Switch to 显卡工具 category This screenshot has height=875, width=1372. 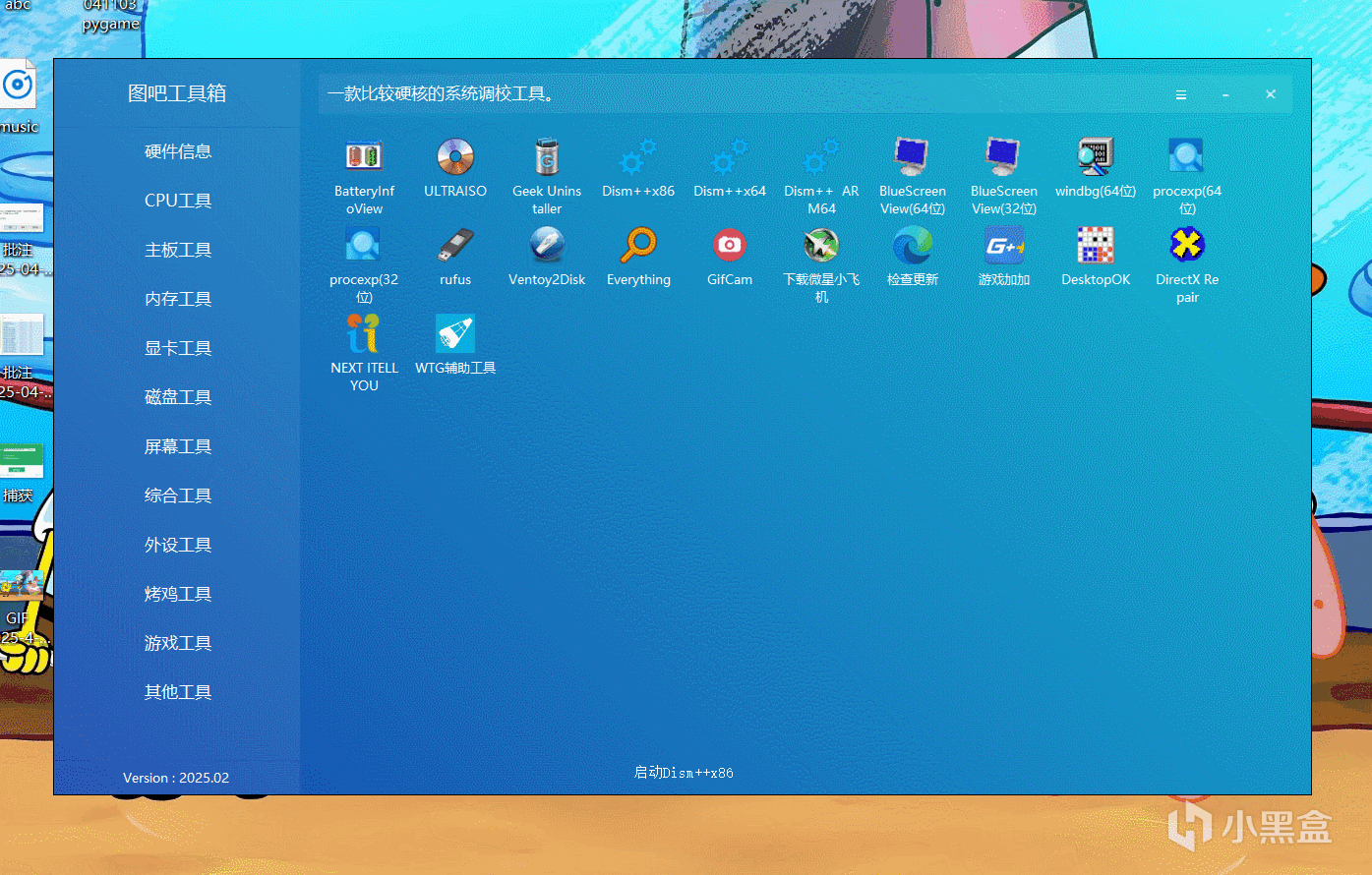[x=178, y=348]
